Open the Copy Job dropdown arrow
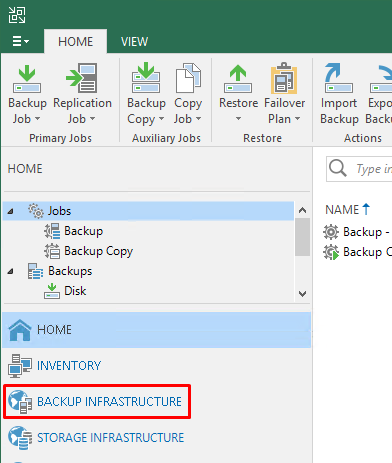 198,119
